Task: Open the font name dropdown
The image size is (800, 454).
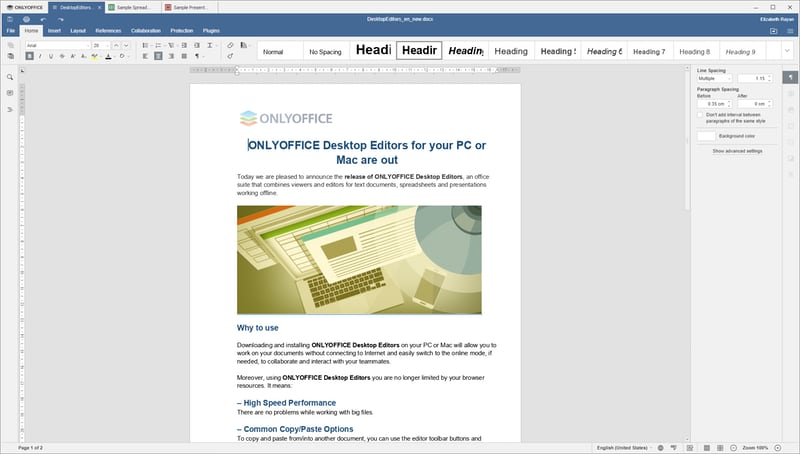Action: 88,45
